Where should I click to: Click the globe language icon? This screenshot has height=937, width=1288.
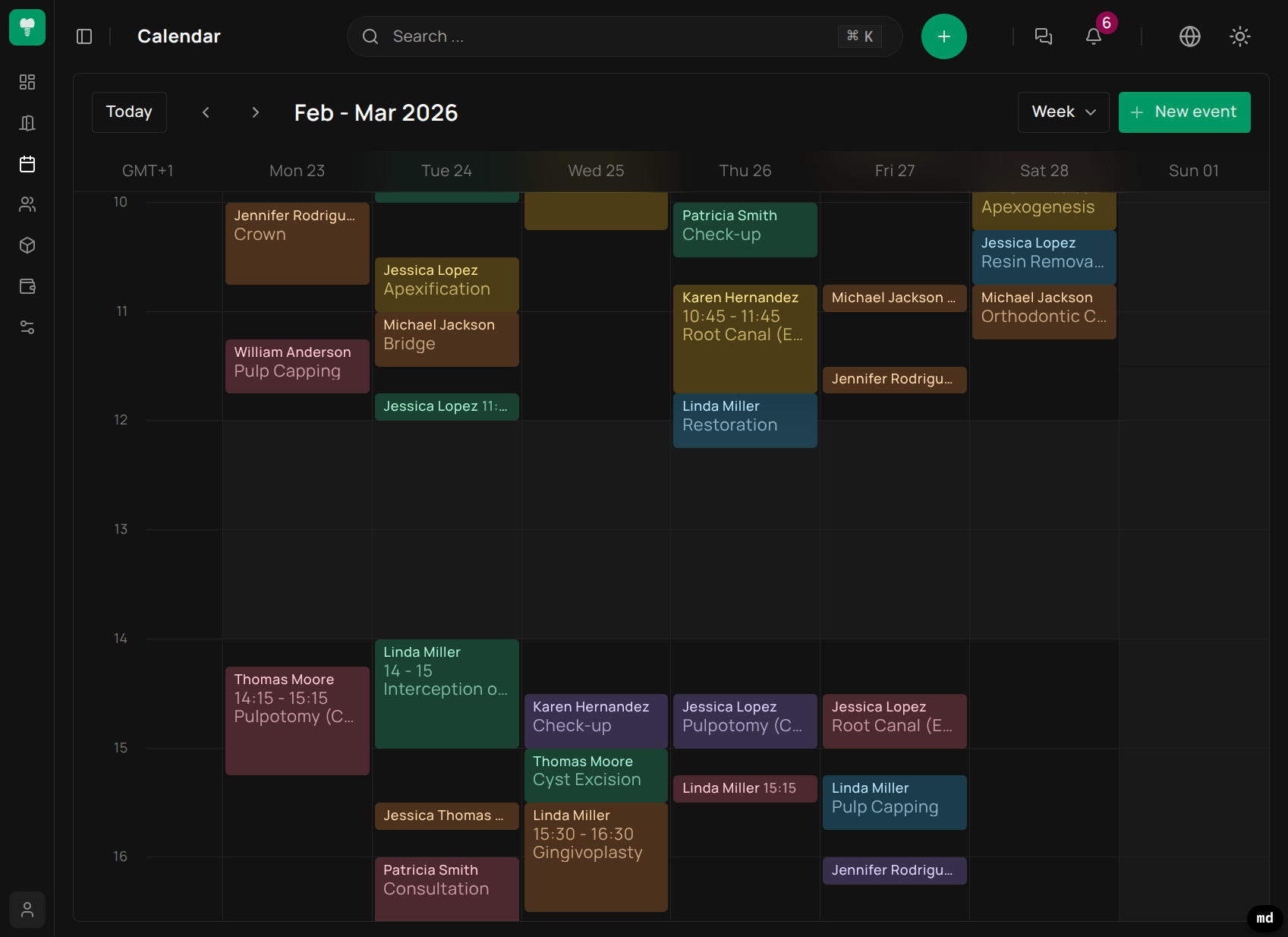point(1189,36)
